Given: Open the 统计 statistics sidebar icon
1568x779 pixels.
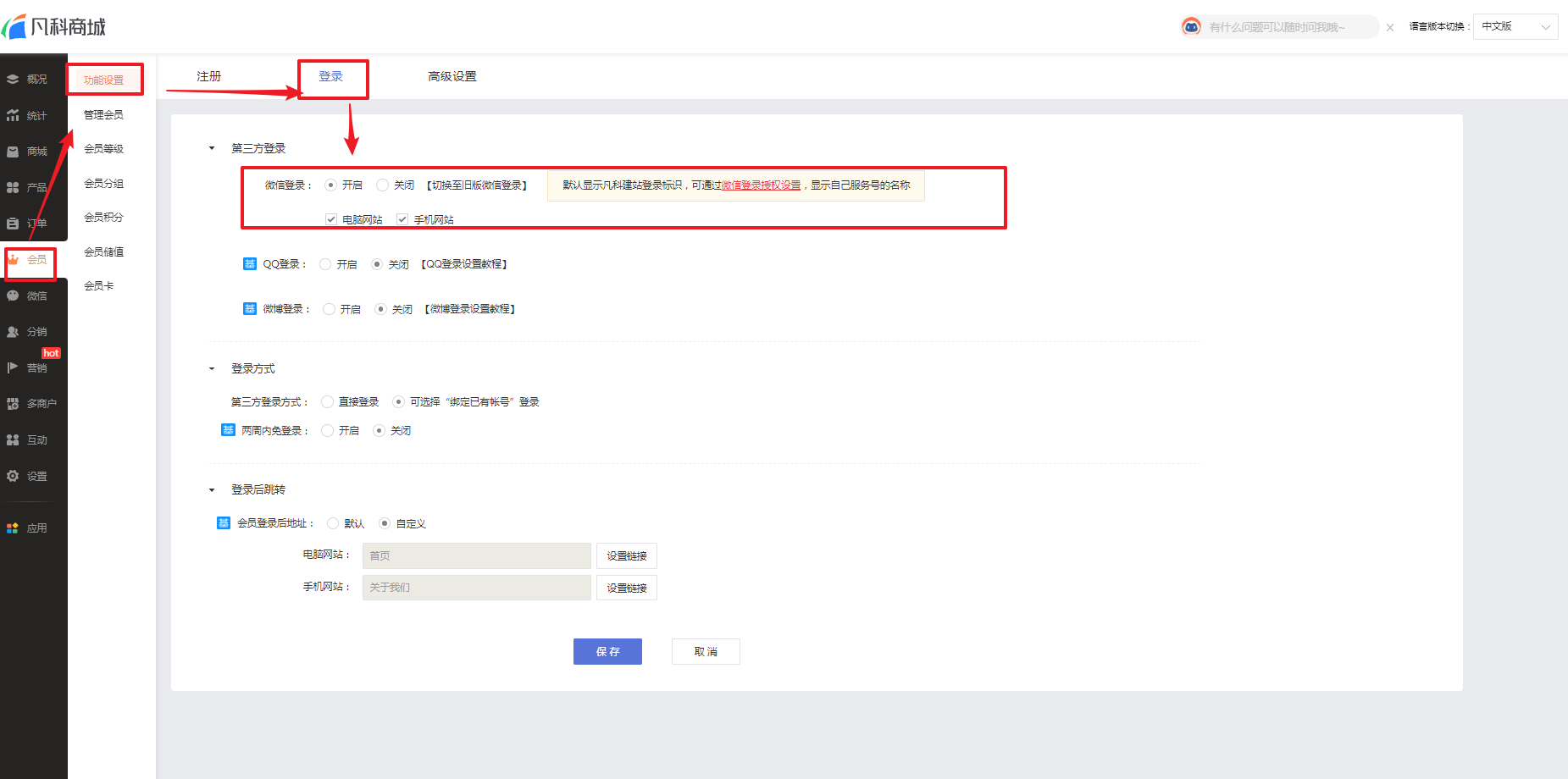Looking at the screenshot, I should point(13,115).
